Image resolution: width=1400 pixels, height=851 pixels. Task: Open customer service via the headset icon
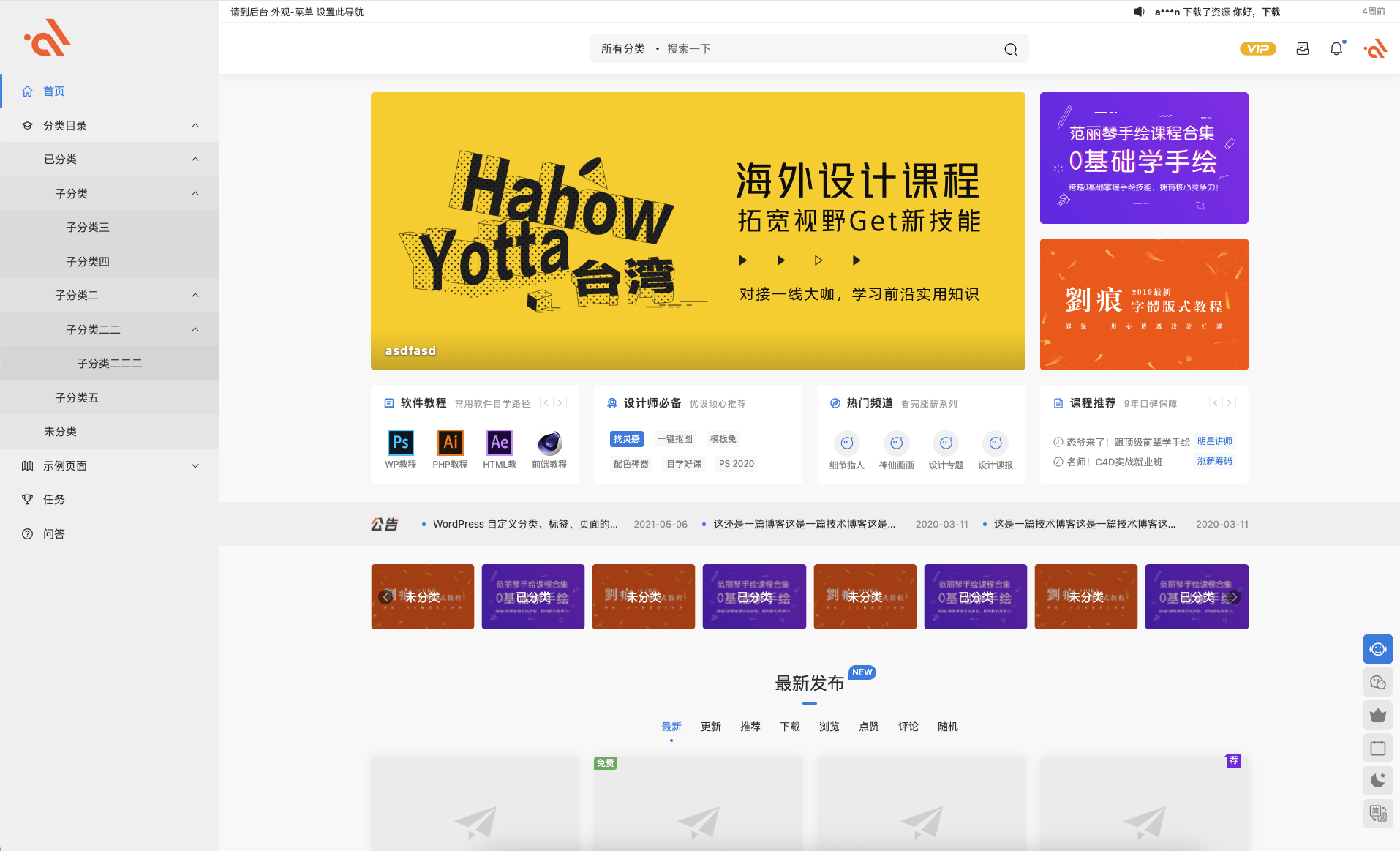pyautogui.click(x=1378, y=648)
